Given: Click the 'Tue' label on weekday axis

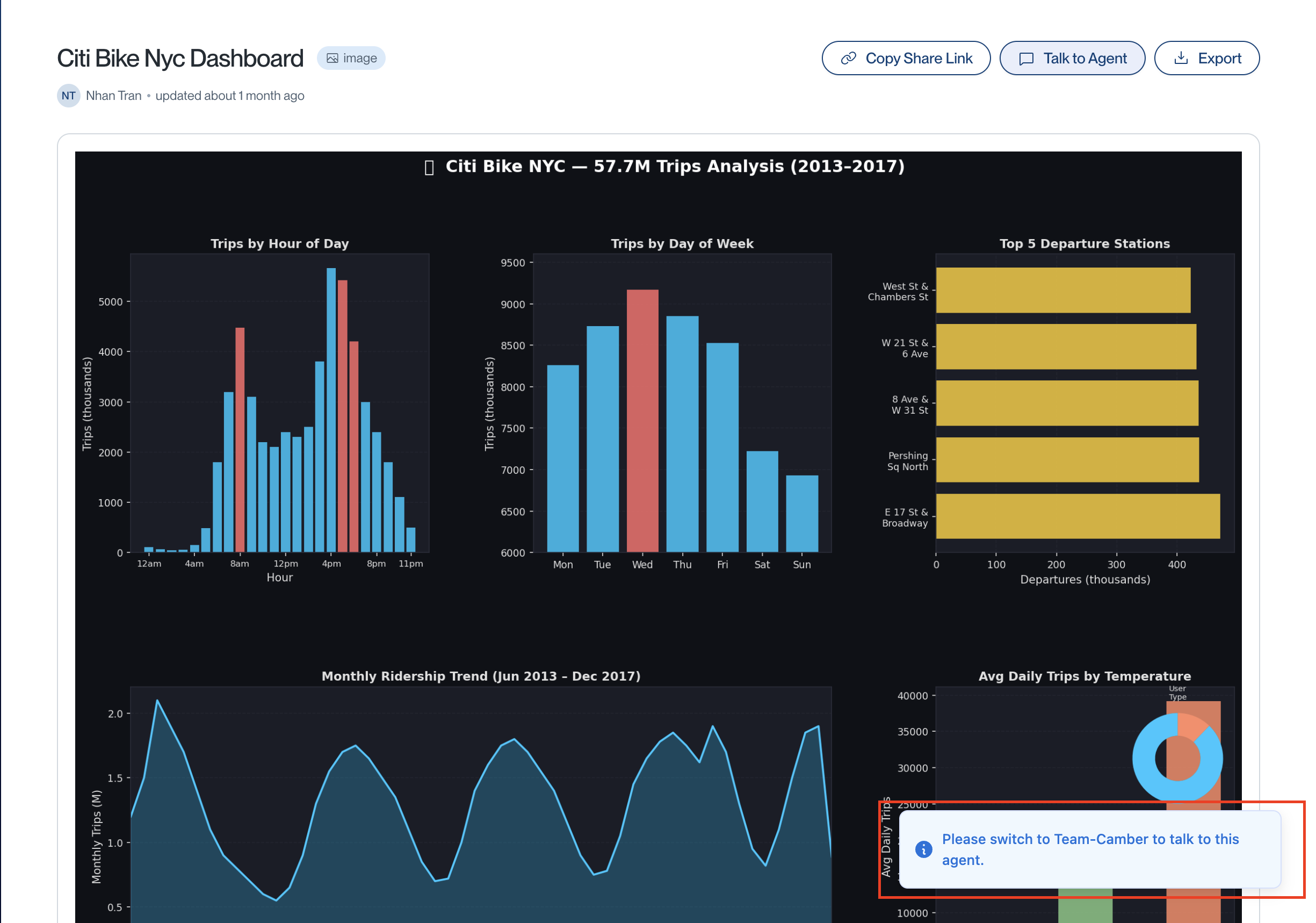Looking at the screenshot, I should [602, 564].
